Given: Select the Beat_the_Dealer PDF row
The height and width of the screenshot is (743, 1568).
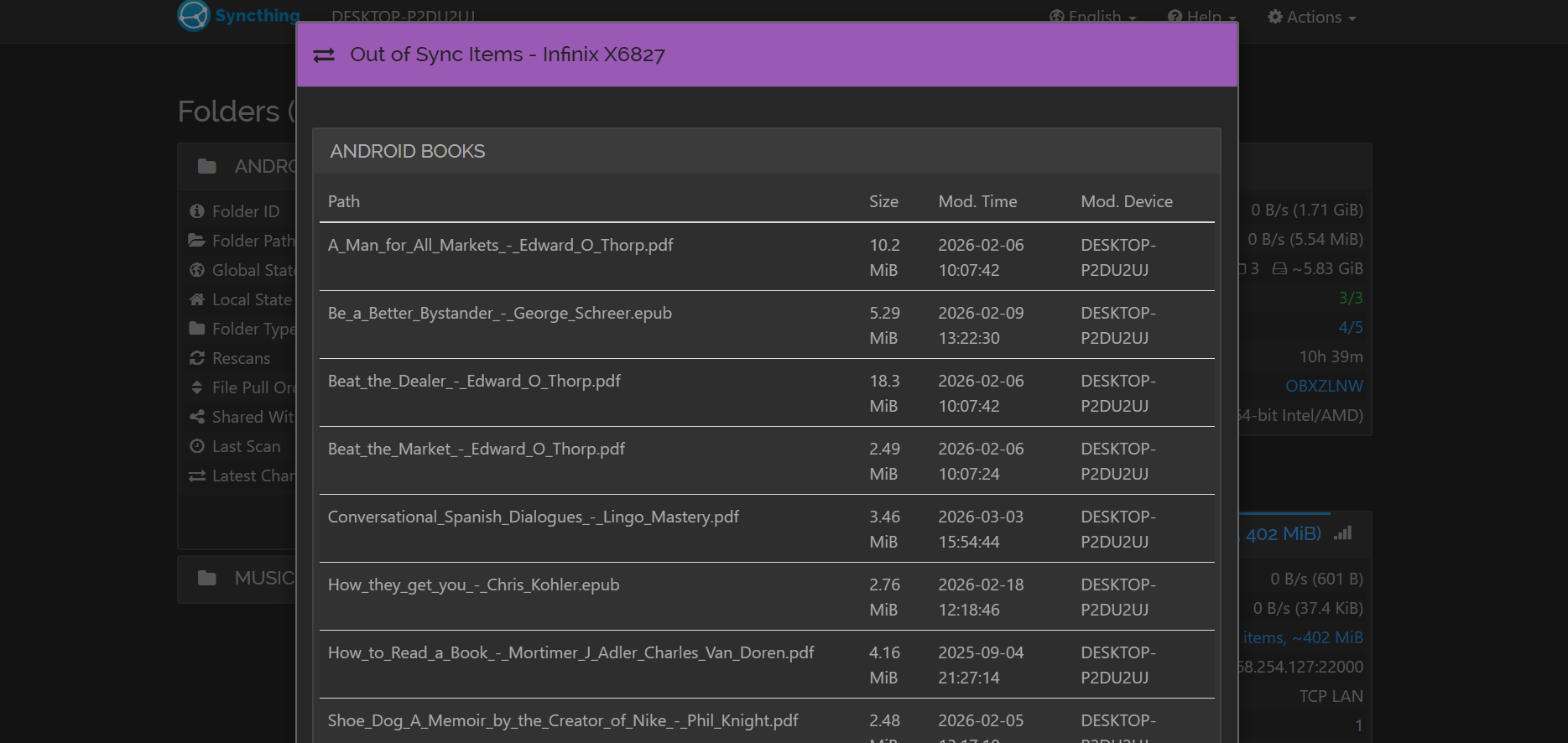Looking at the screenshot, I should 474,382.
